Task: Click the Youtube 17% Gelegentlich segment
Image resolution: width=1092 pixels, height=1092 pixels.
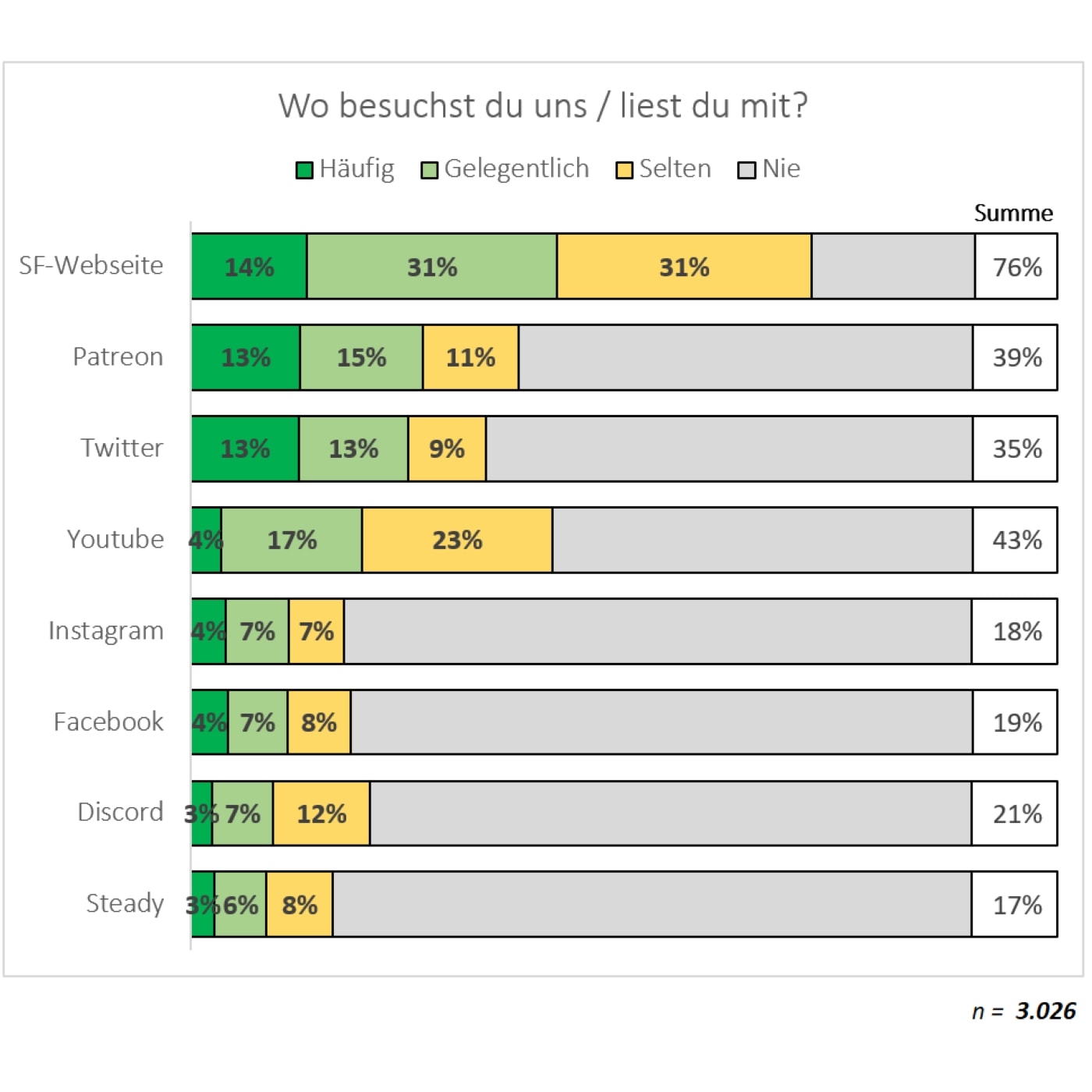Action: (x=292, y=540)
